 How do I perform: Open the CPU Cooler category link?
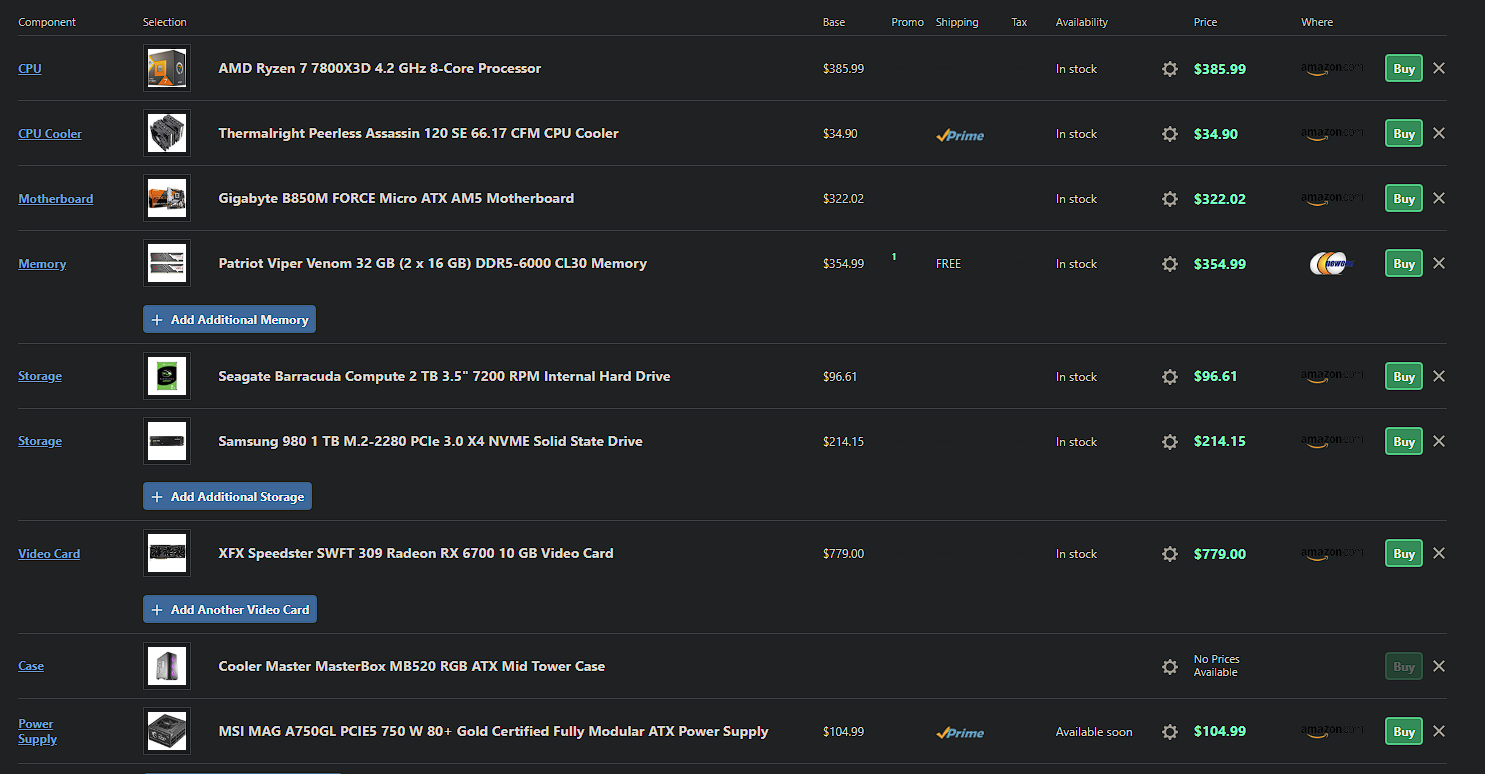coord(50,134)
